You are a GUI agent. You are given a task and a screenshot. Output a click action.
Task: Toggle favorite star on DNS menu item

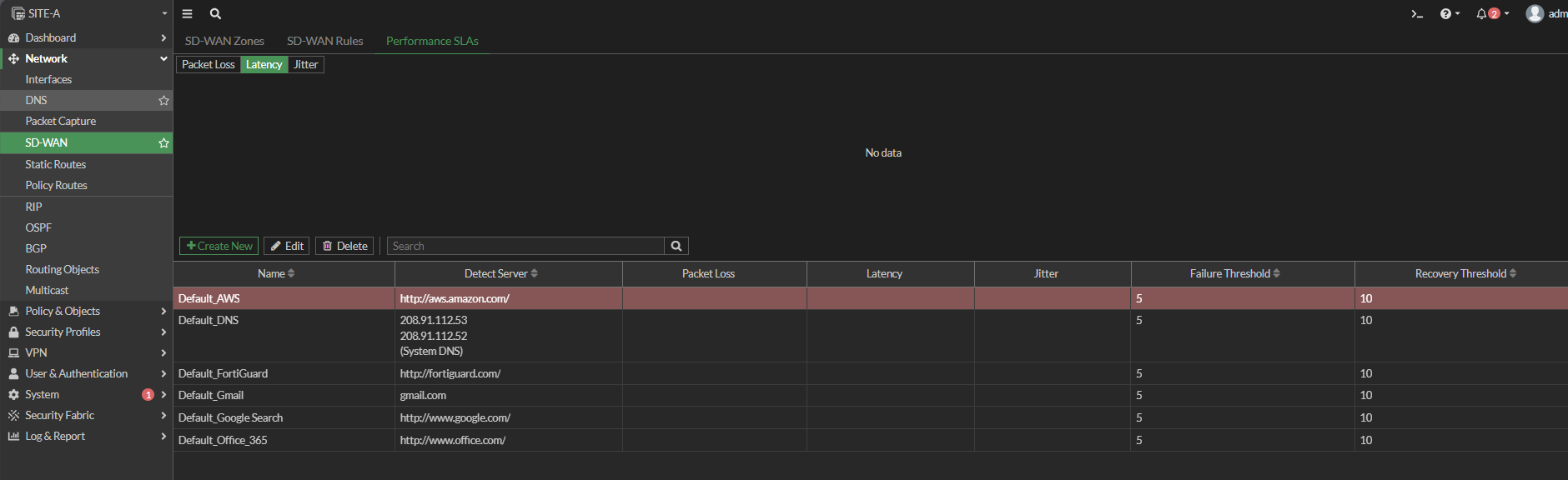(x=163, y=100)
